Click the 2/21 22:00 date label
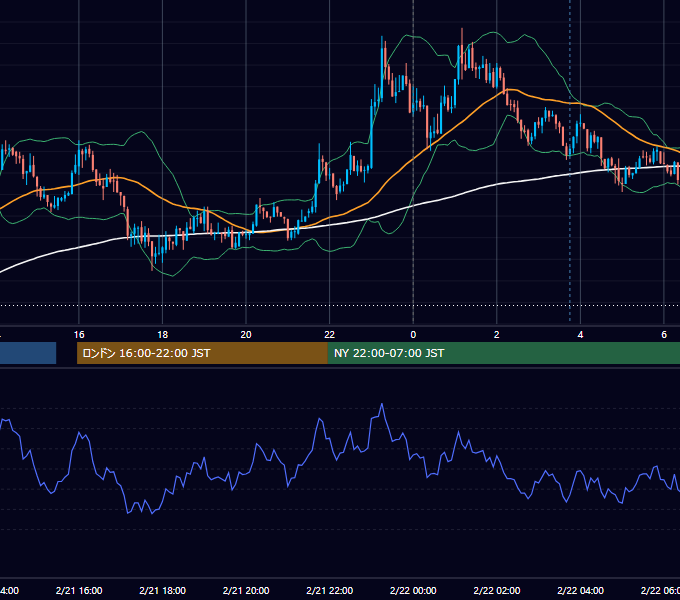Image resolution: width=680 pixels, height=600 pixels. 330,590
